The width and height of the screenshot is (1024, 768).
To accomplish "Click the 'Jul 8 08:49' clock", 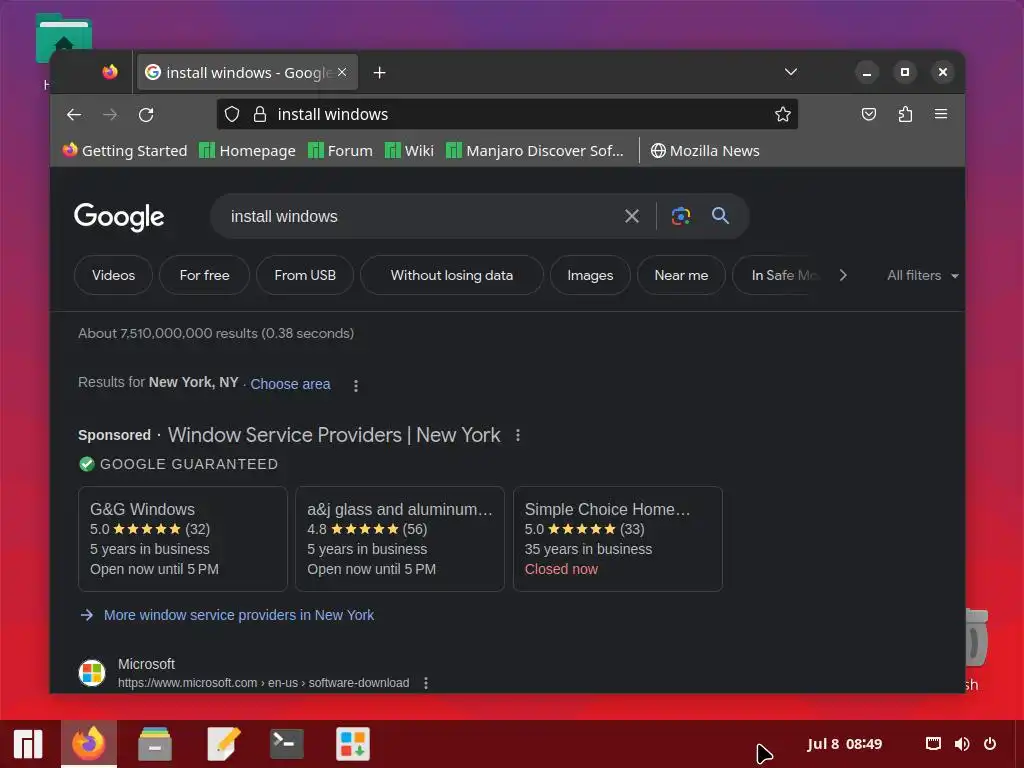I will coord(844,744).
